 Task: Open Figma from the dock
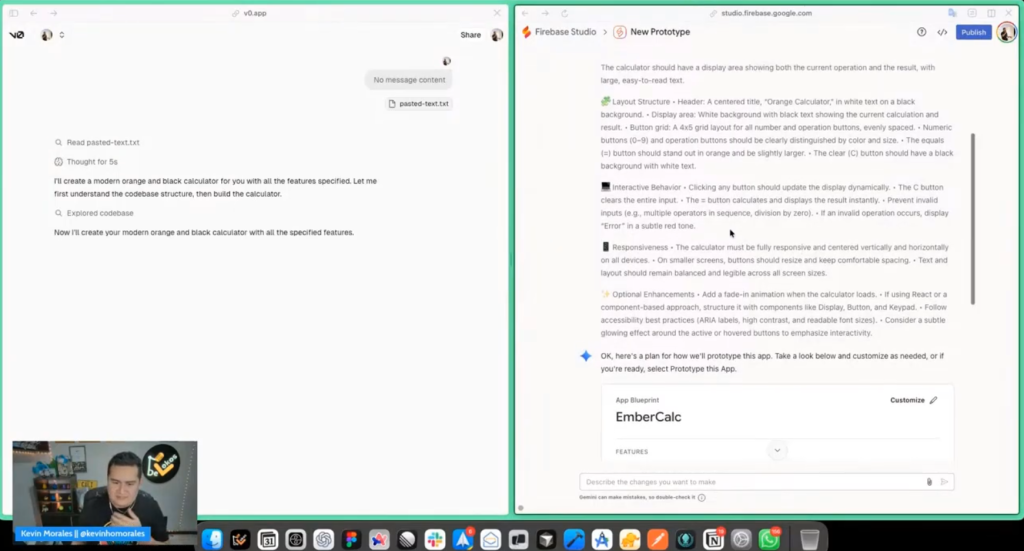351,540
